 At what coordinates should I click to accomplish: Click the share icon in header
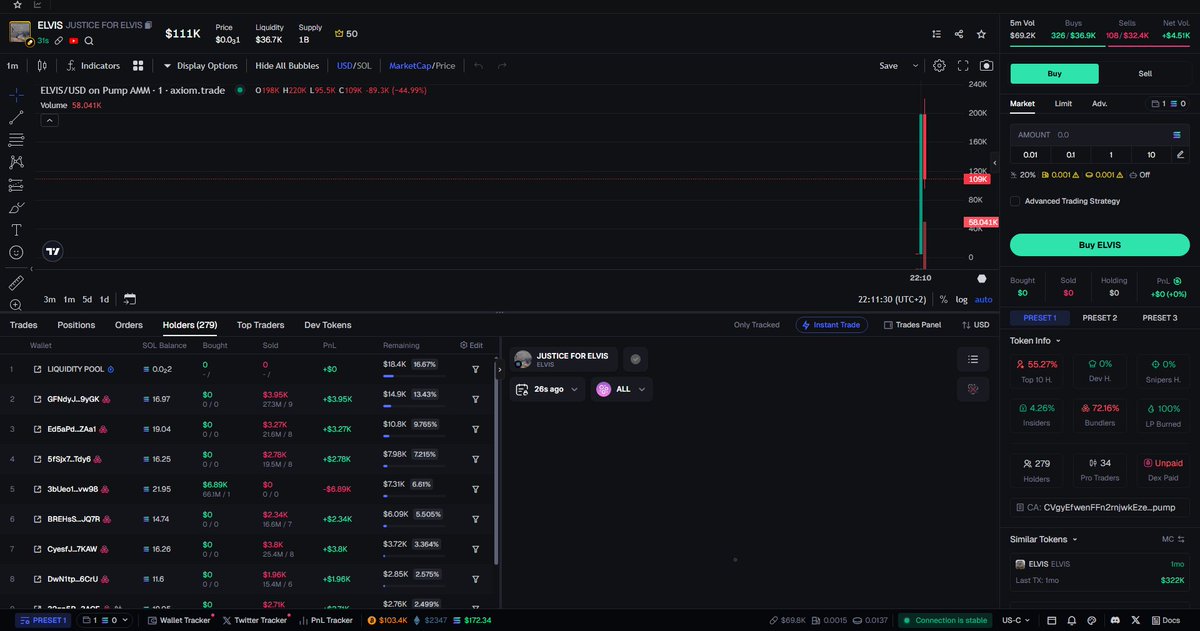tap(959, 34)
